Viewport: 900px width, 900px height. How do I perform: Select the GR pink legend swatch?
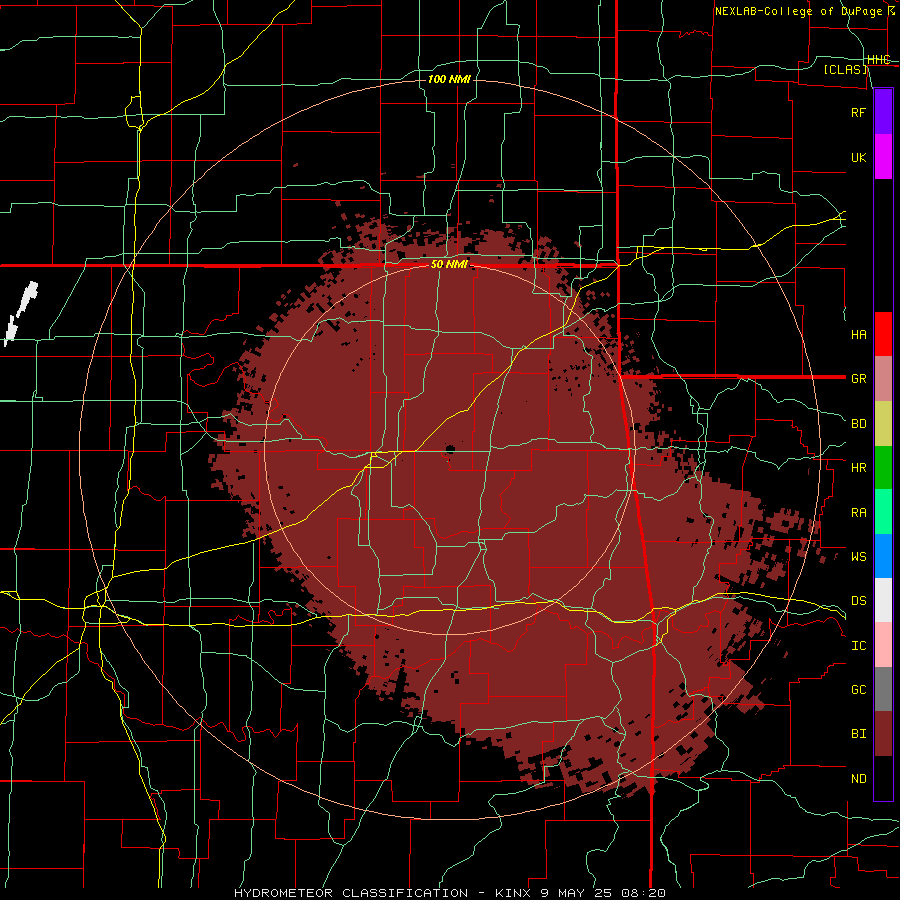pyautogui.click(x=883, y=379)
